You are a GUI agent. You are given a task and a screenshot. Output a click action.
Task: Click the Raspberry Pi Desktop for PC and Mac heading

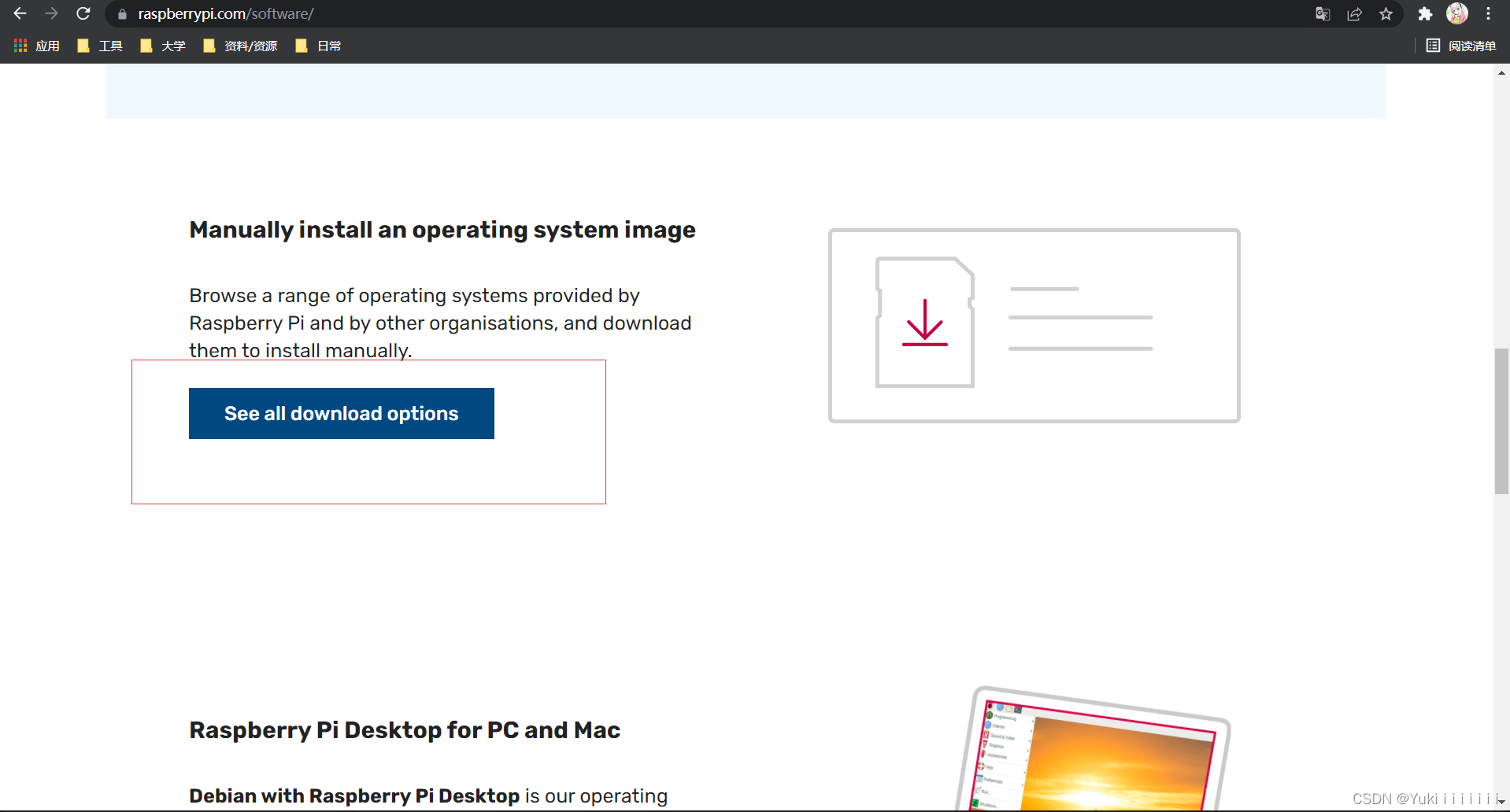pos(405,730)
